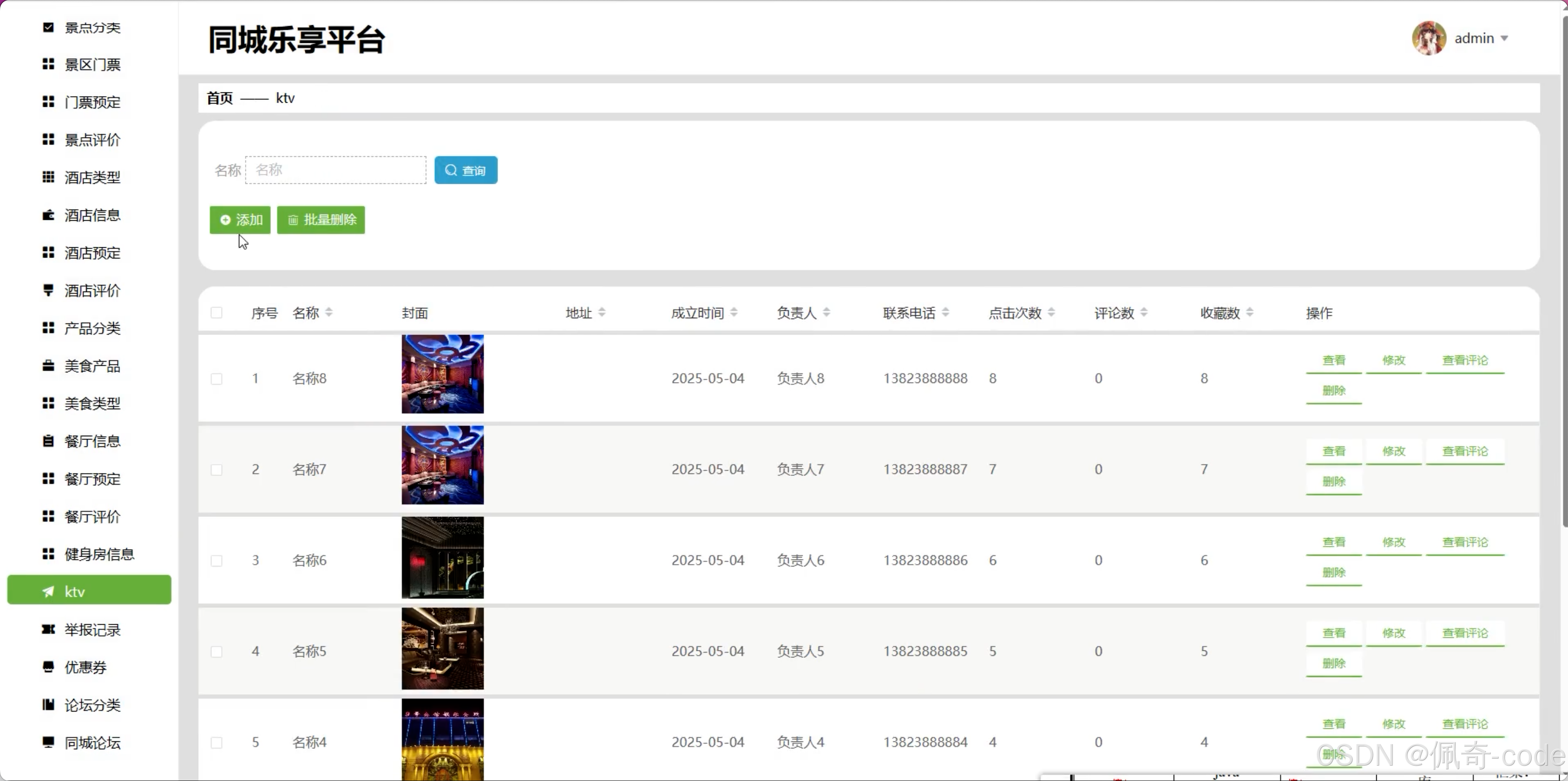Open the admin dropdown arrow

coord(1505,38)
